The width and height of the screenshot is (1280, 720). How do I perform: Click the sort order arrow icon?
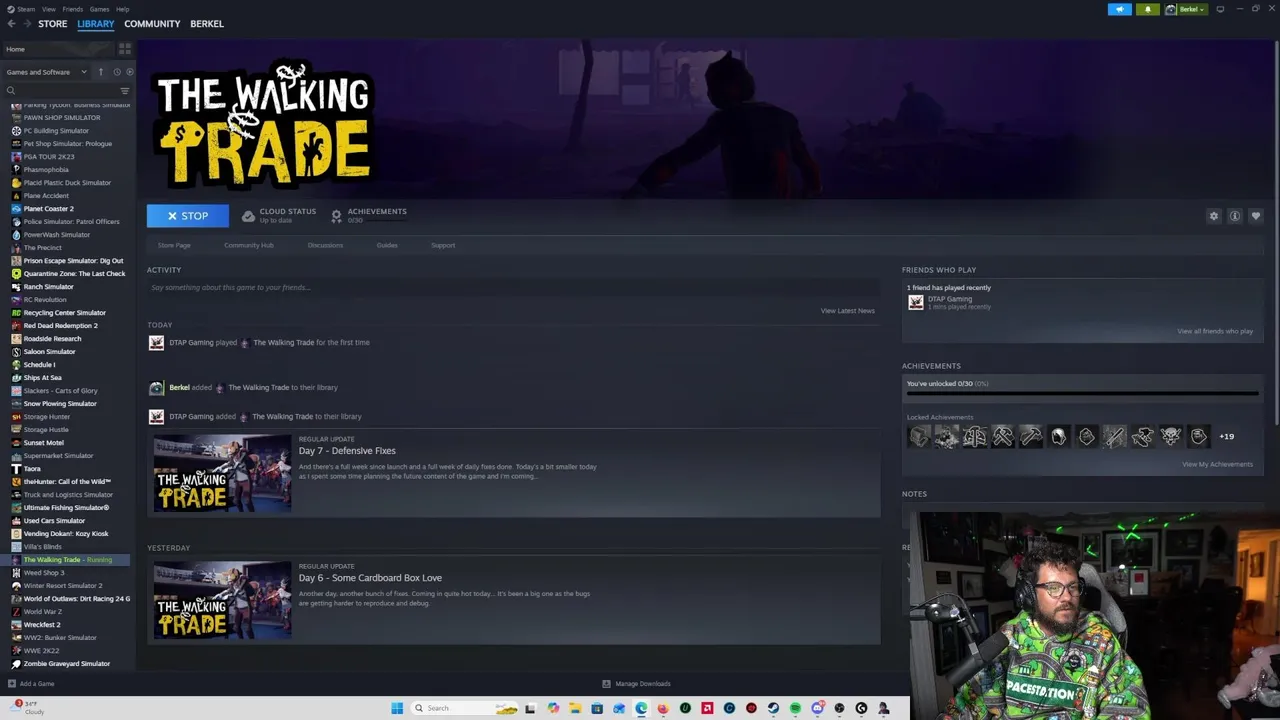[101, 72]
